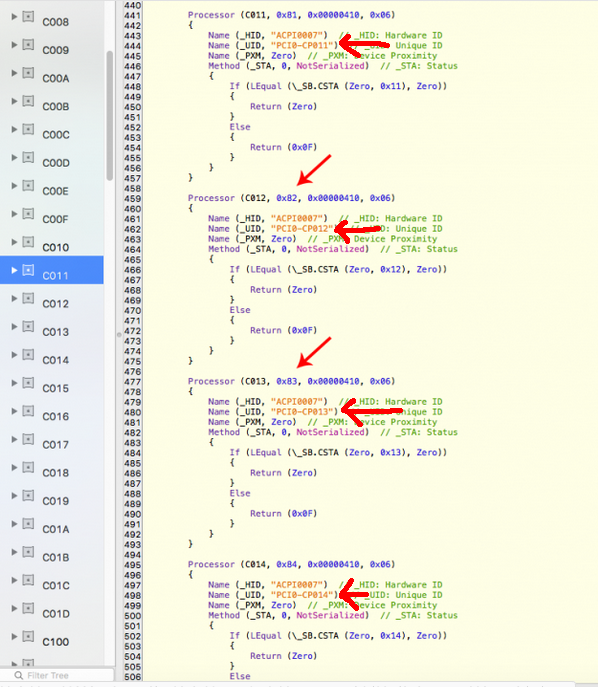
Task: Expand the C00B tree node
Action: [14, 101]
